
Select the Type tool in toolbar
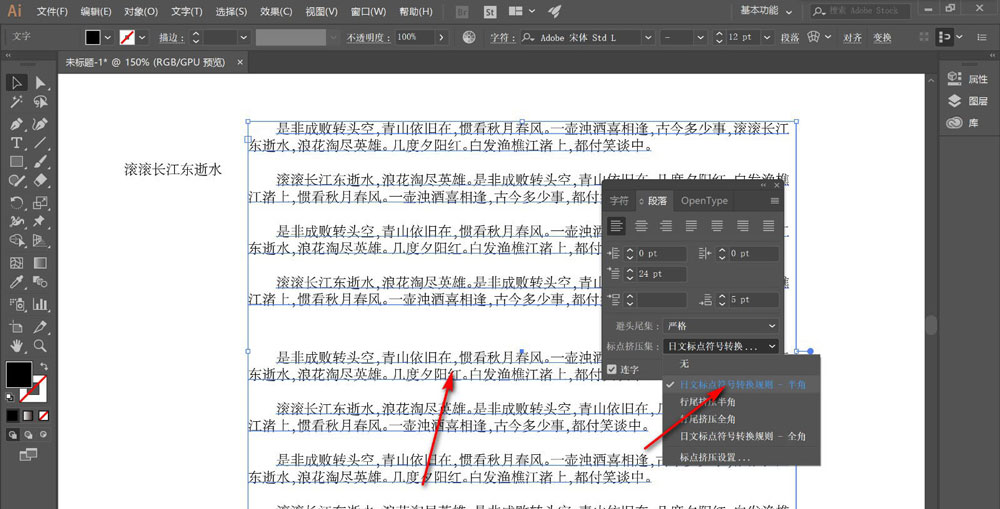click(17, 143)
